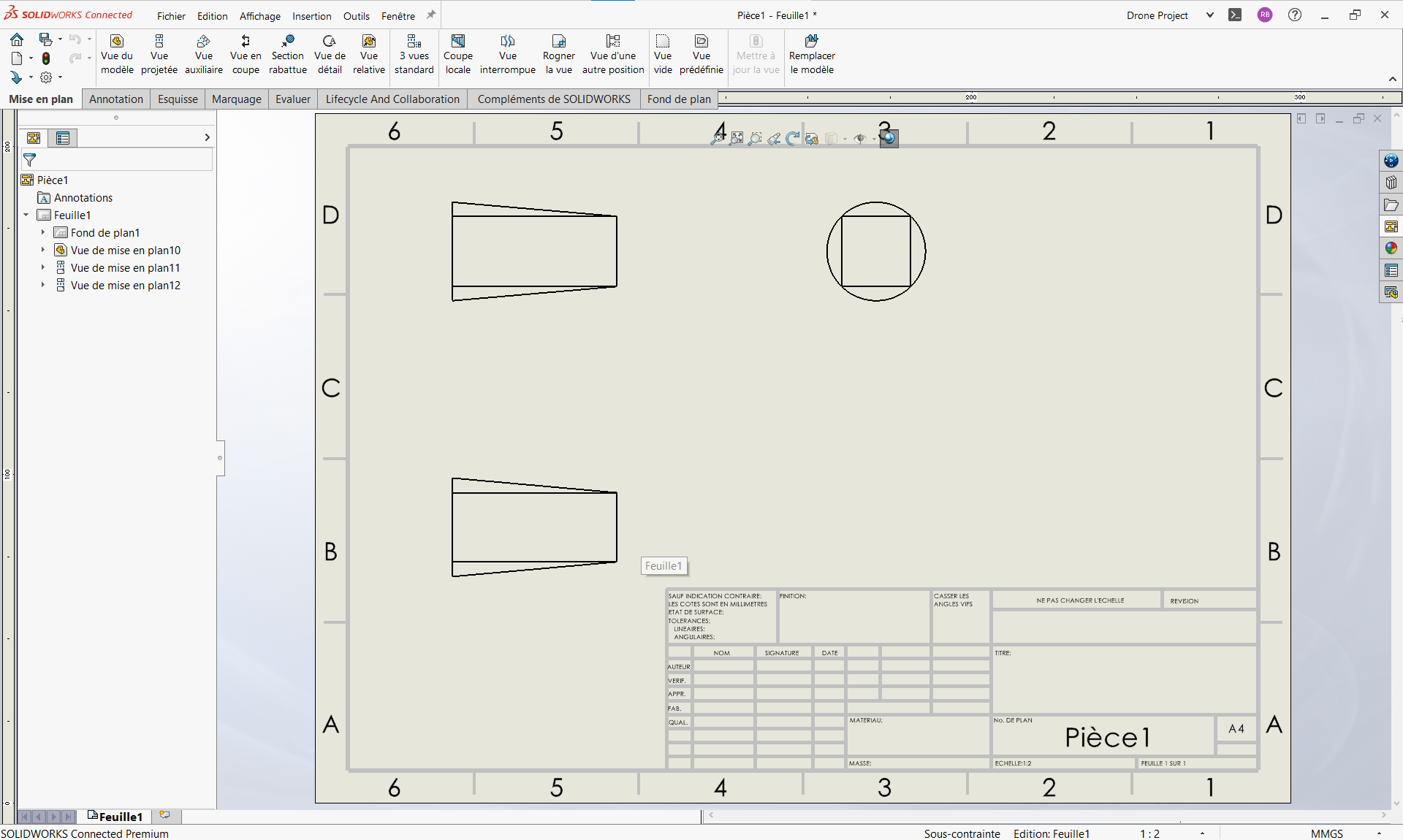Click the Rogner la vue tool
The height and width of the screenshot is (840, 1403).
tap(558, 55)
